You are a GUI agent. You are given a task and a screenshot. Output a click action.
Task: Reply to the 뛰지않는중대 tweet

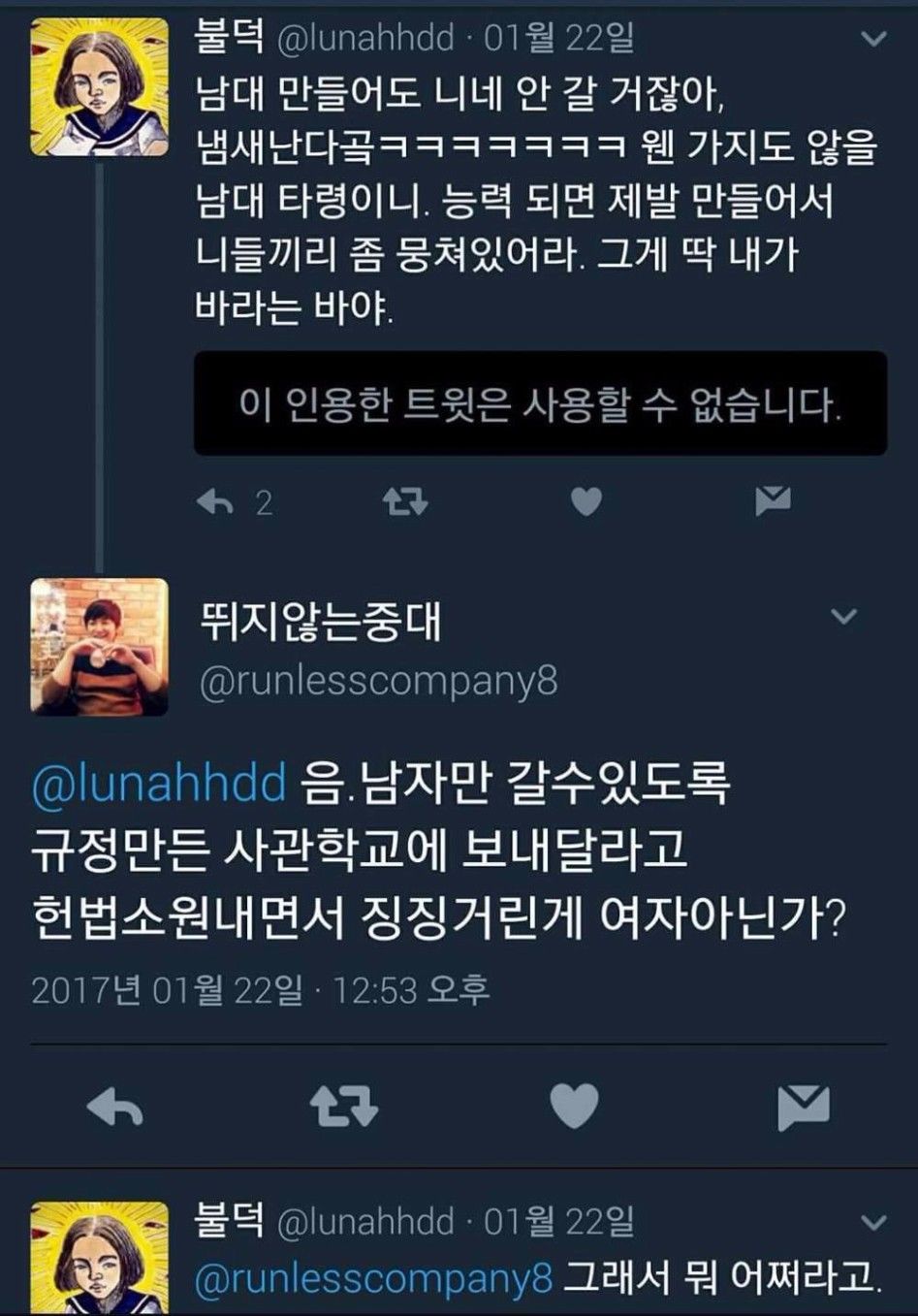pyautogui.click(x=114, y=1107)
